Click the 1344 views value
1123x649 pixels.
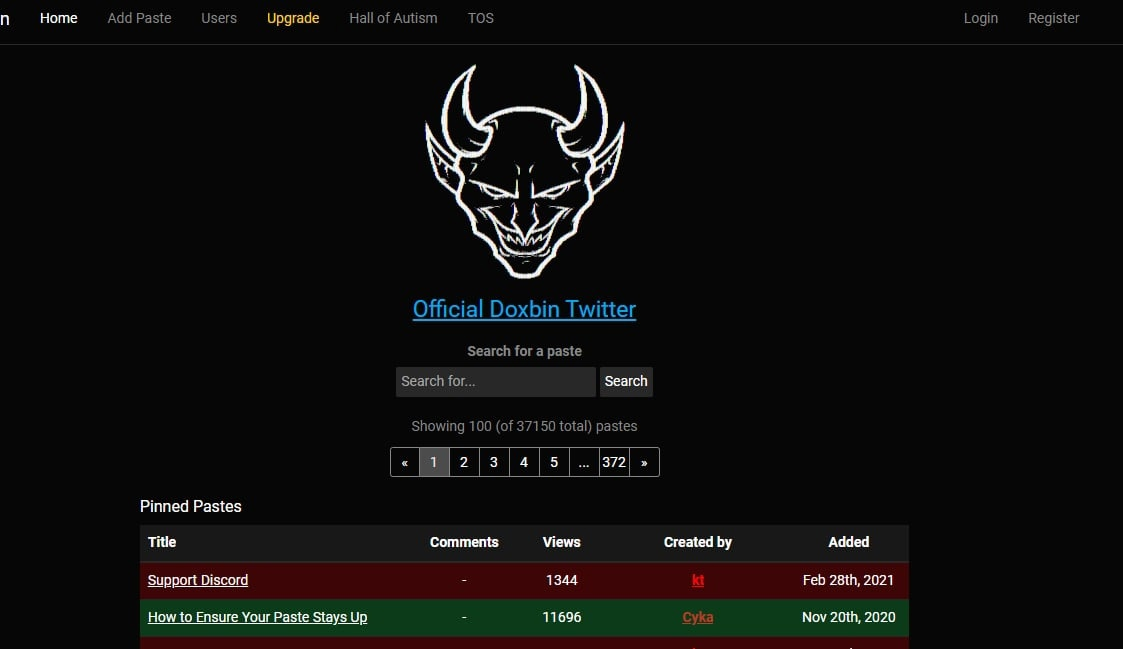(562, 580)
